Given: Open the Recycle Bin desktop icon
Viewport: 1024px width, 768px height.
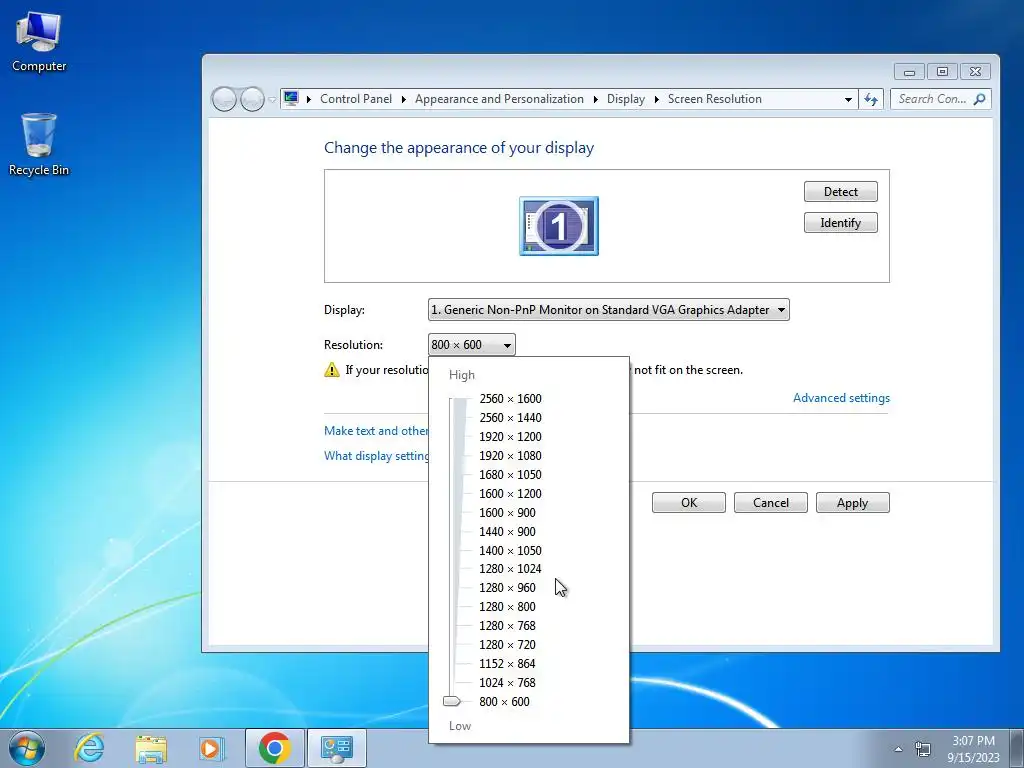Looking at the screenshot, I should (x=39, y=144).
